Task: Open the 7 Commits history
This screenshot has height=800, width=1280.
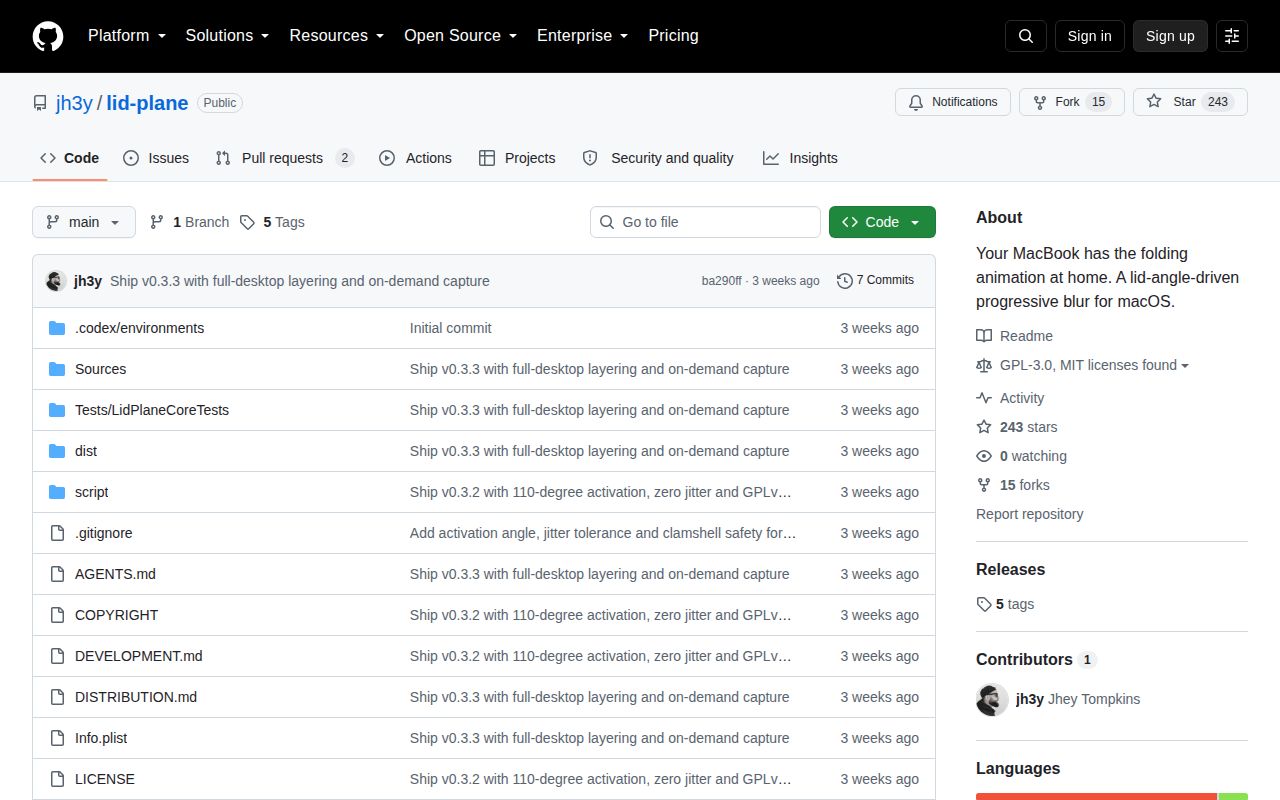Action: (875, 280)
